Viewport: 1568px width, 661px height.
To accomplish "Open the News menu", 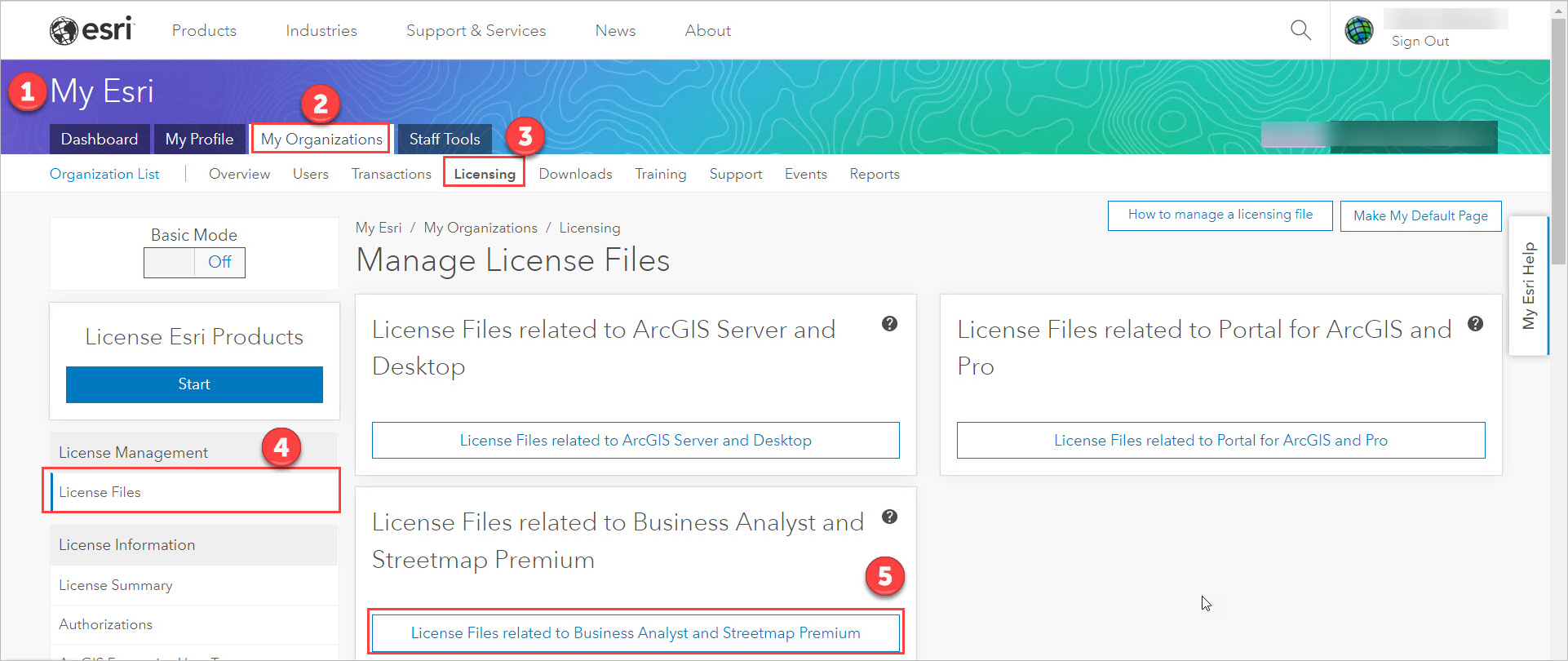I will 615,30.
